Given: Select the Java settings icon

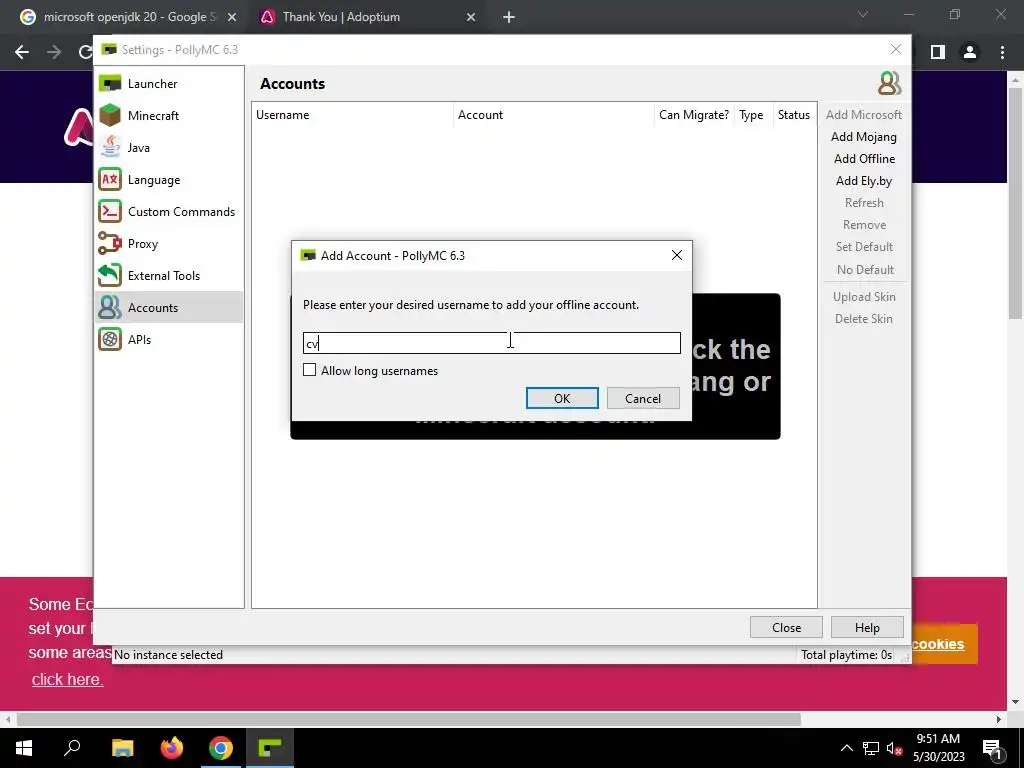Looking at the screenshot, I should (x=110, y=147).
